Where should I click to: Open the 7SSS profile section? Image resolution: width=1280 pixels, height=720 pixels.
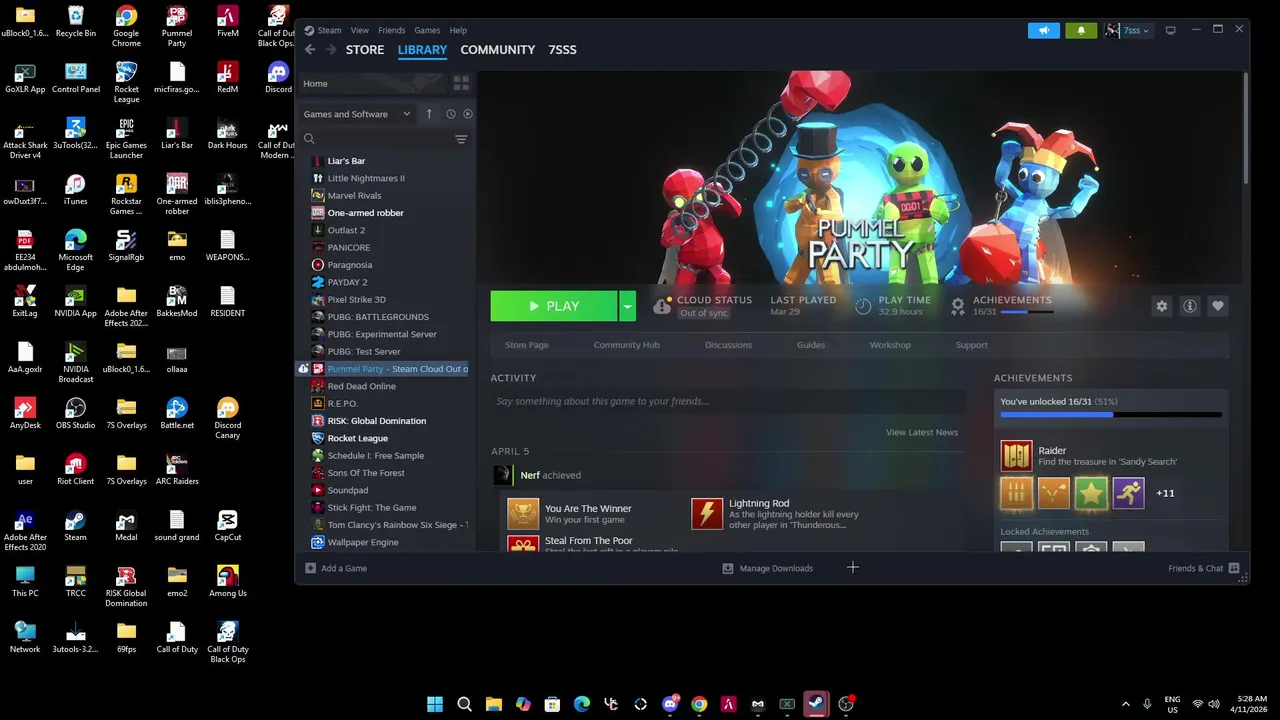563,50
